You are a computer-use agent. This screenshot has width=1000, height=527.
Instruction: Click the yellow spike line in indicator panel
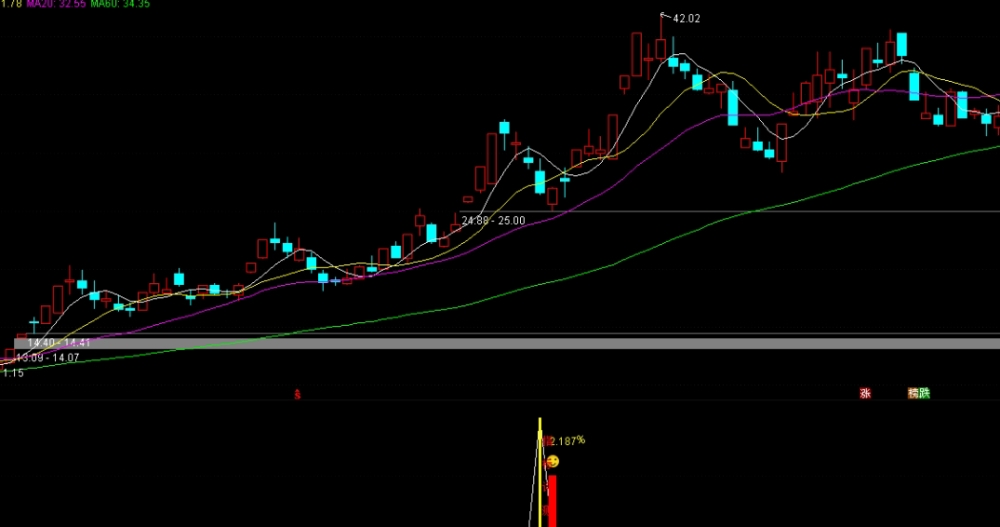tap(540, 472)
